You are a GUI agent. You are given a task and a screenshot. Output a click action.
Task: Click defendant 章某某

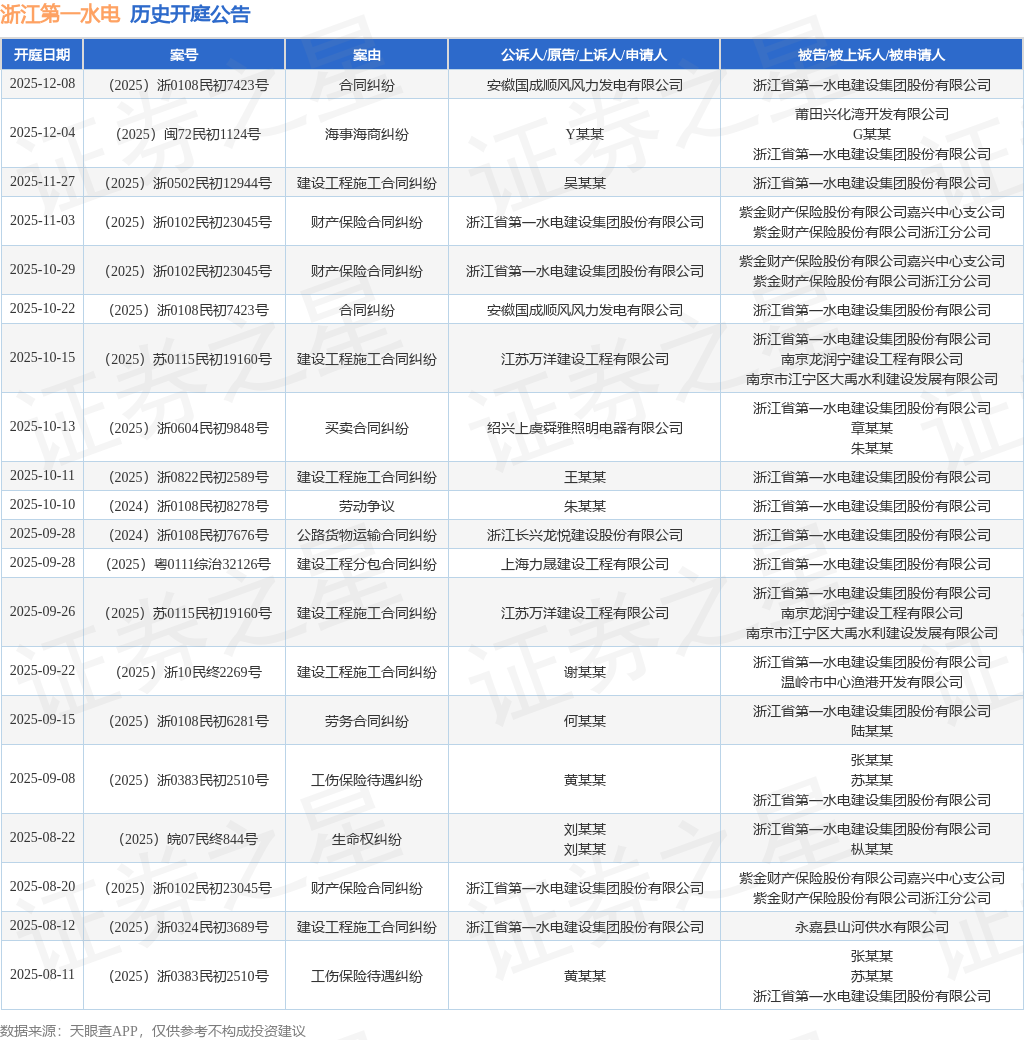[x=871, y=428]
